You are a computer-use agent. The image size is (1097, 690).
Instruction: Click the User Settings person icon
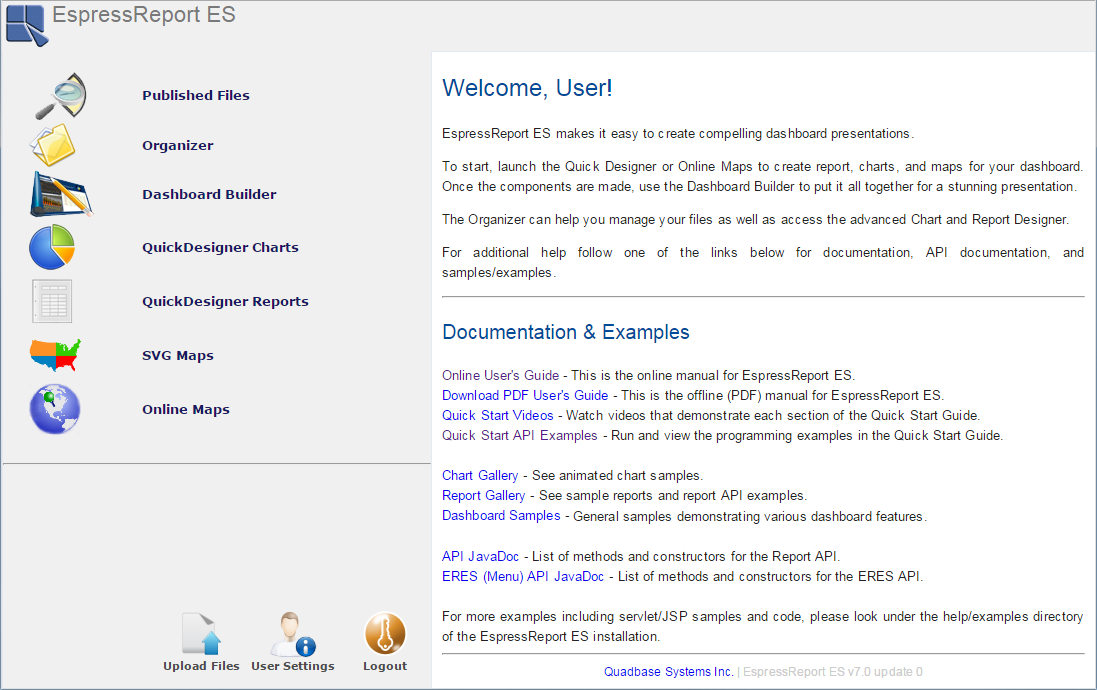point(293,634)
